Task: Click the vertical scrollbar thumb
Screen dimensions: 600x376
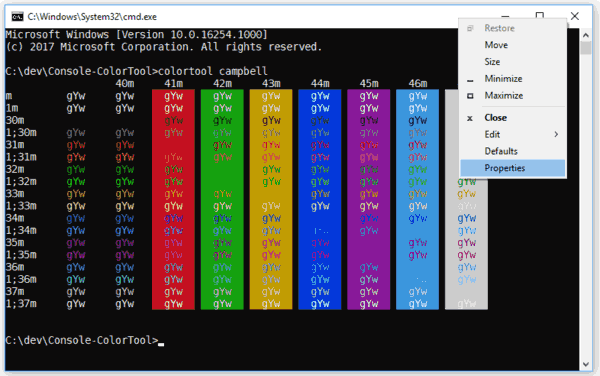Action: coord(586,48)
